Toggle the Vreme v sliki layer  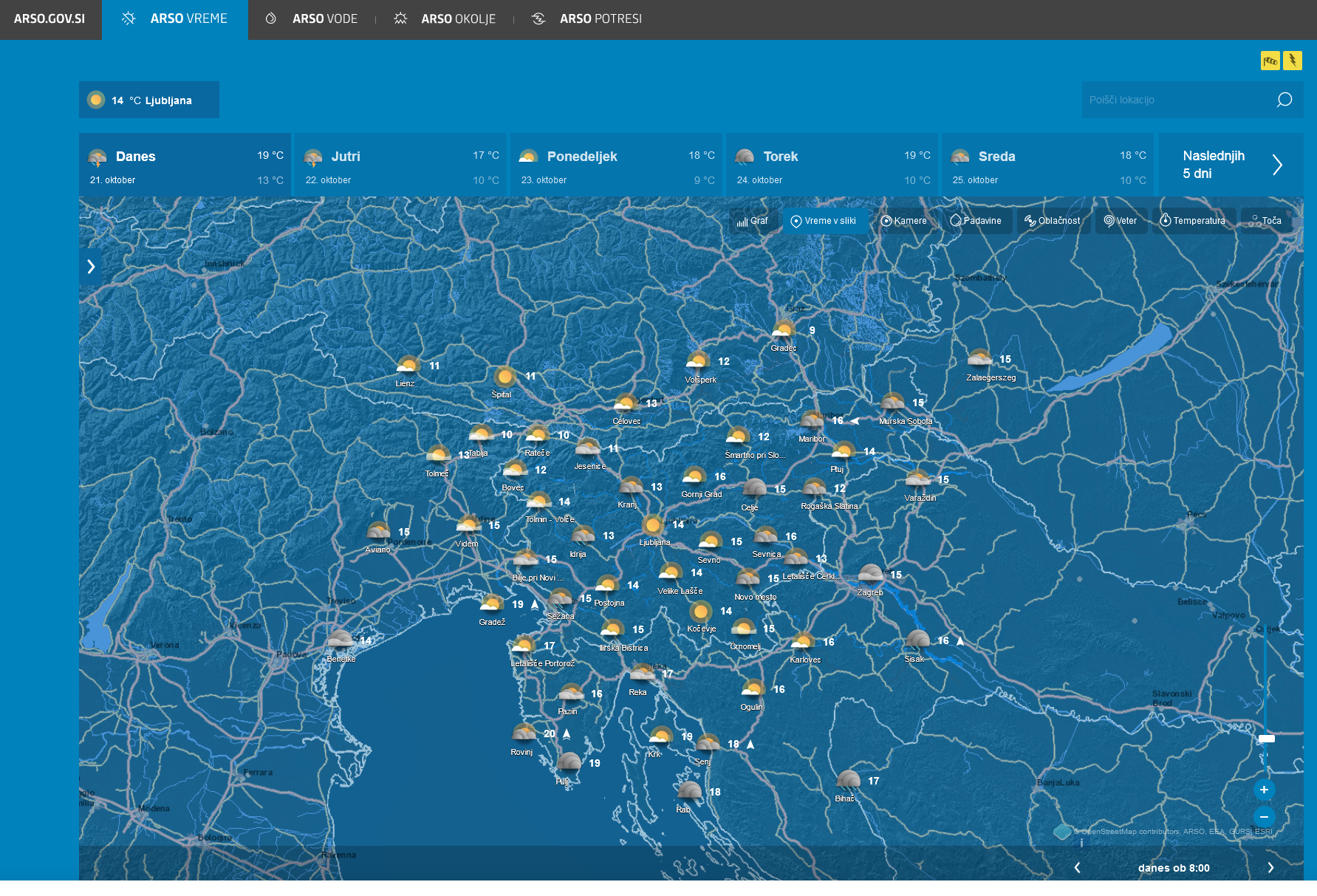click(x=825, y=221)
